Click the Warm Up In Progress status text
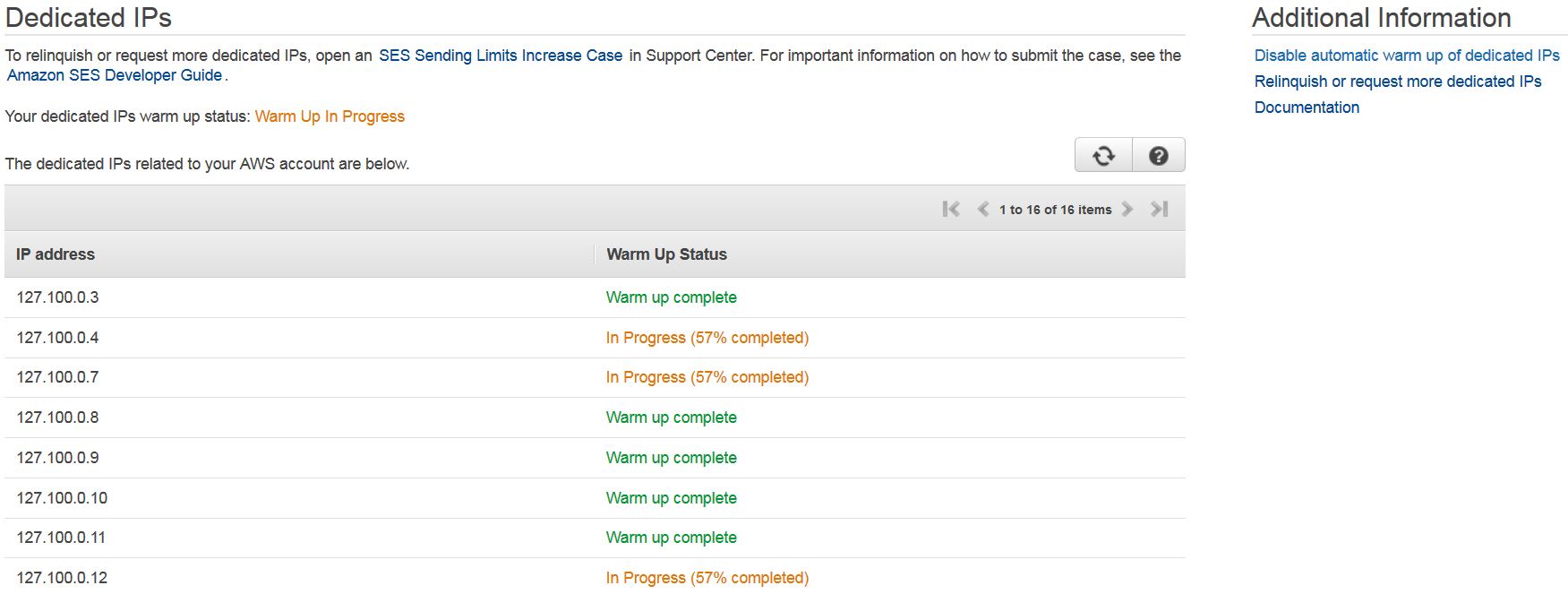This screenshot has height=594, width=1568. tap(330, 116)
